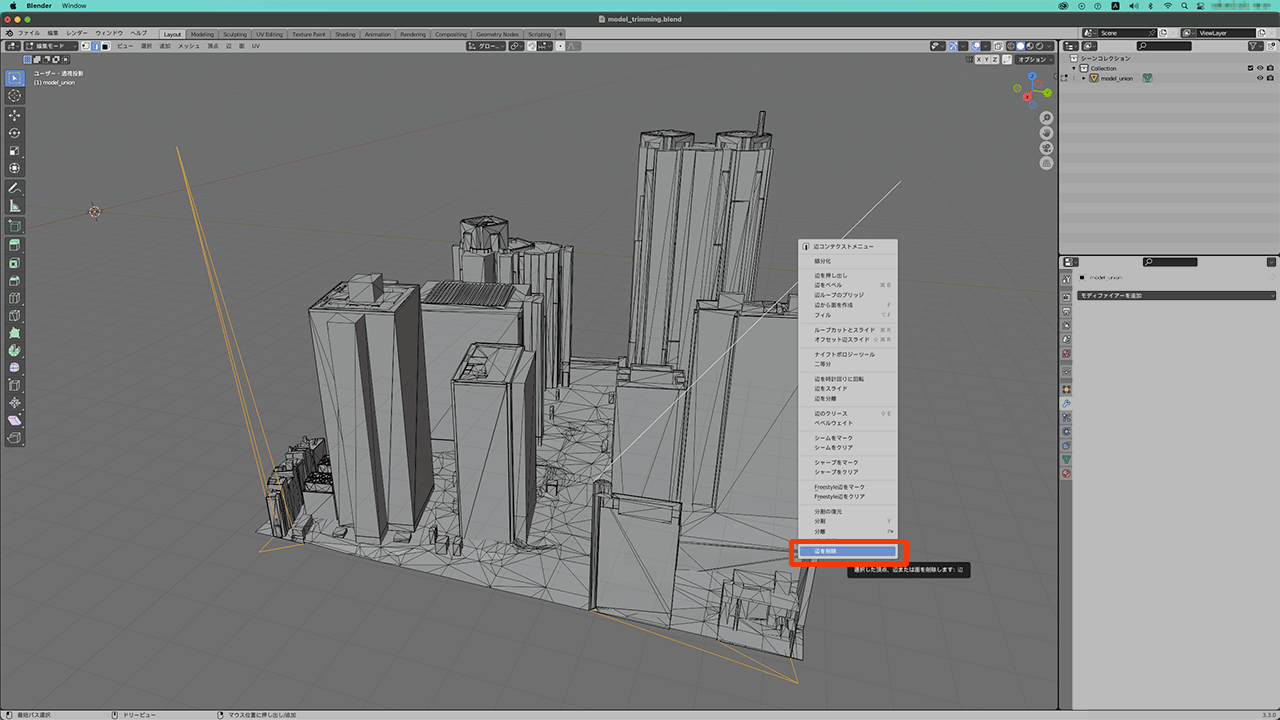This screenshot has width=1280, height=720.
Task: Enable edge select mode
Action: pyautogui.click(x=95, y=46)
